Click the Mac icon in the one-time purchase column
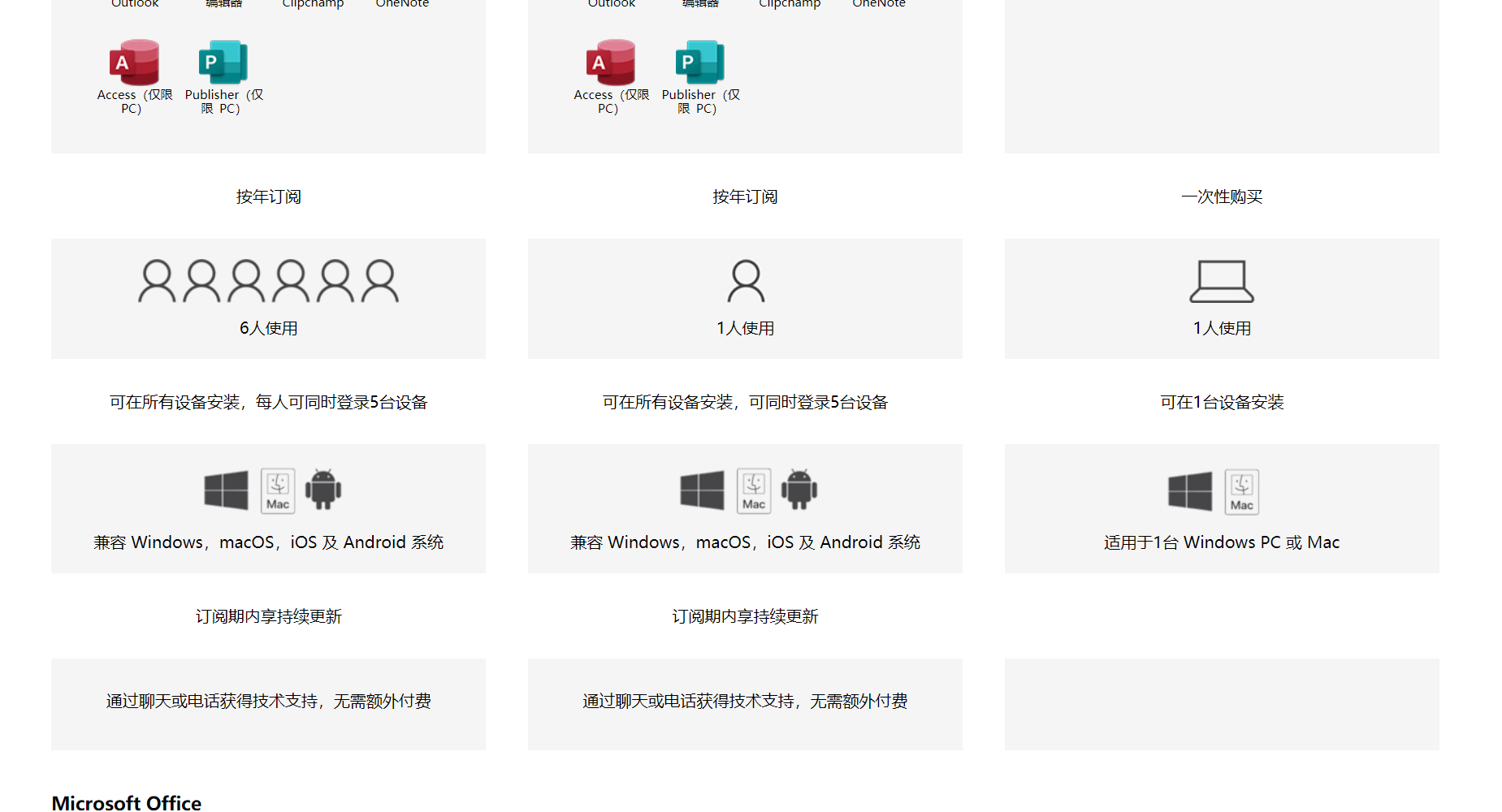Viewport: 1502px width, 812px height. coord(1241,491)
